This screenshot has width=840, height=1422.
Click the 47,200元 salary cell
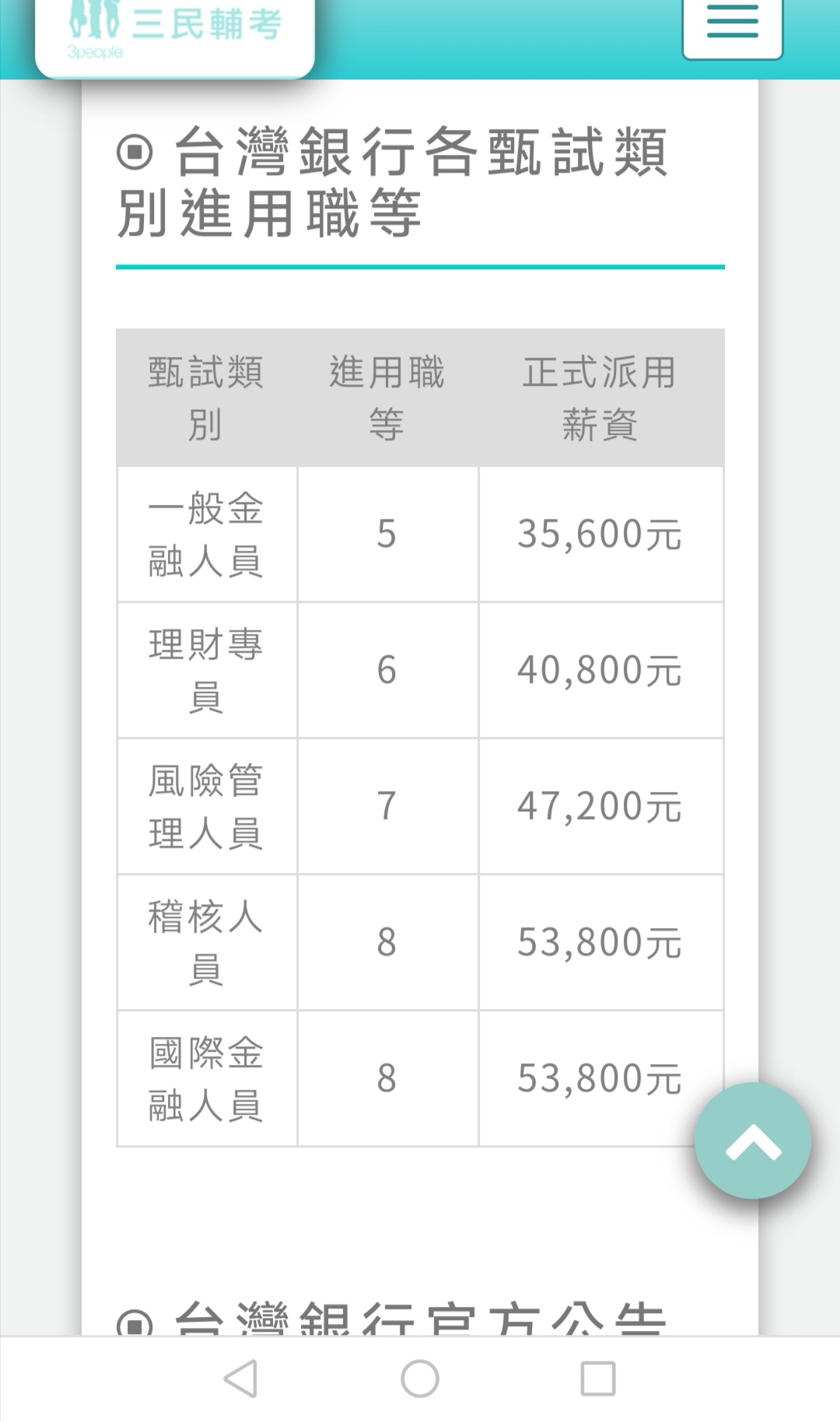point(600,806)
